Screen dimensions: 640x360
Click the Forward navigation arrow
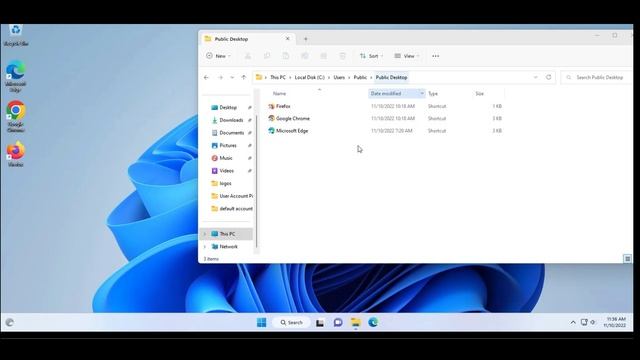220,77
